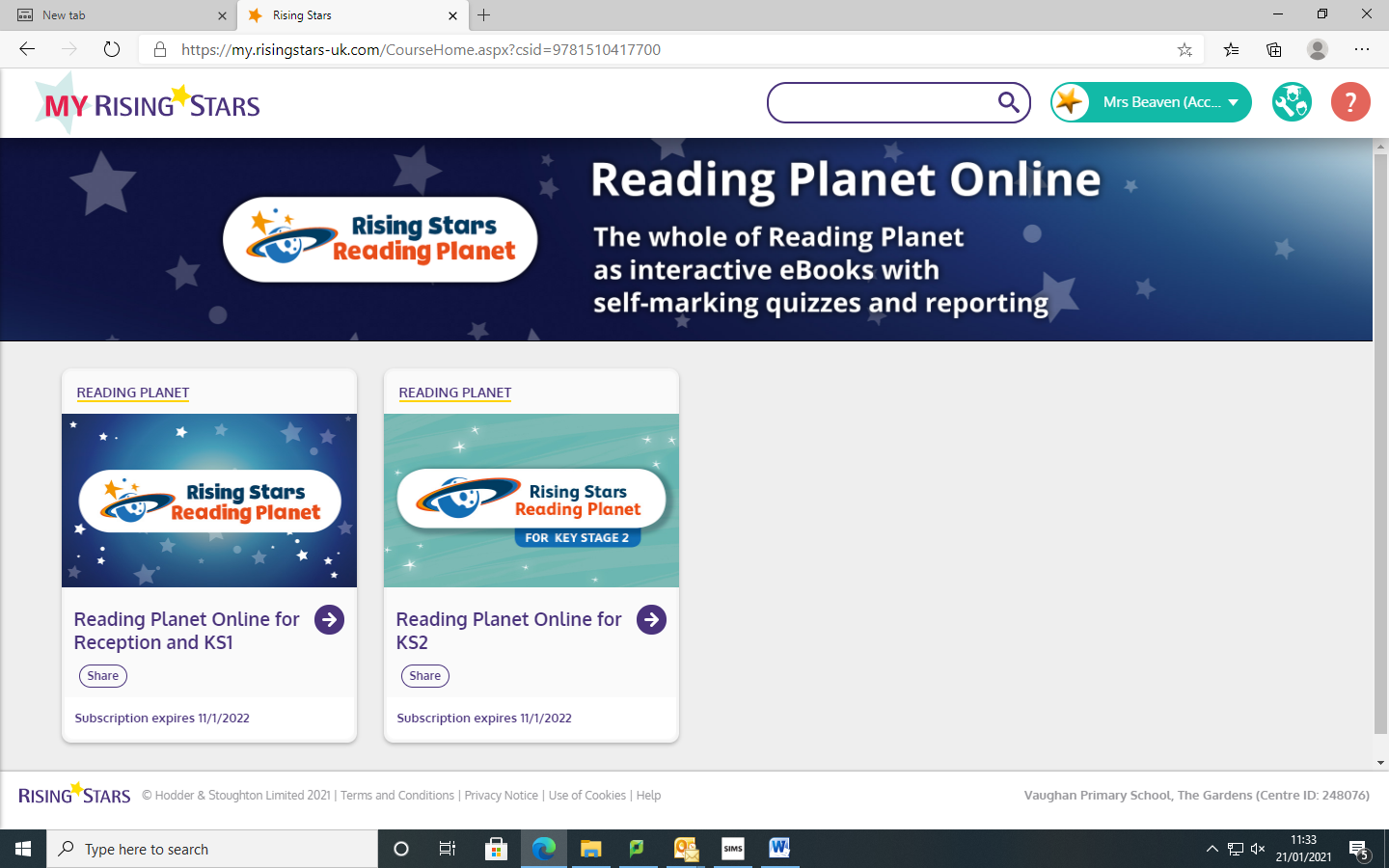Open browser Settings and more menu
1389x868 pixels.
pos(1362,49)
